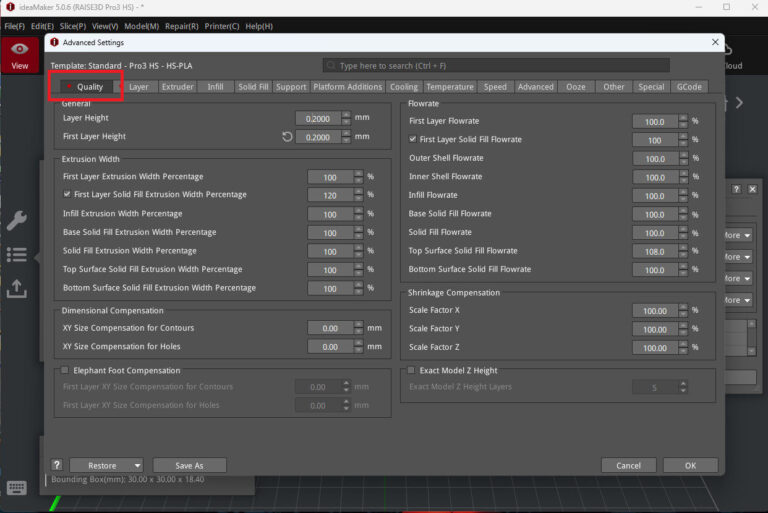This screenshot has width=768, height=513.
Task: Open the Infill tab
Action: pyautogui.click(x=215, y=87)
